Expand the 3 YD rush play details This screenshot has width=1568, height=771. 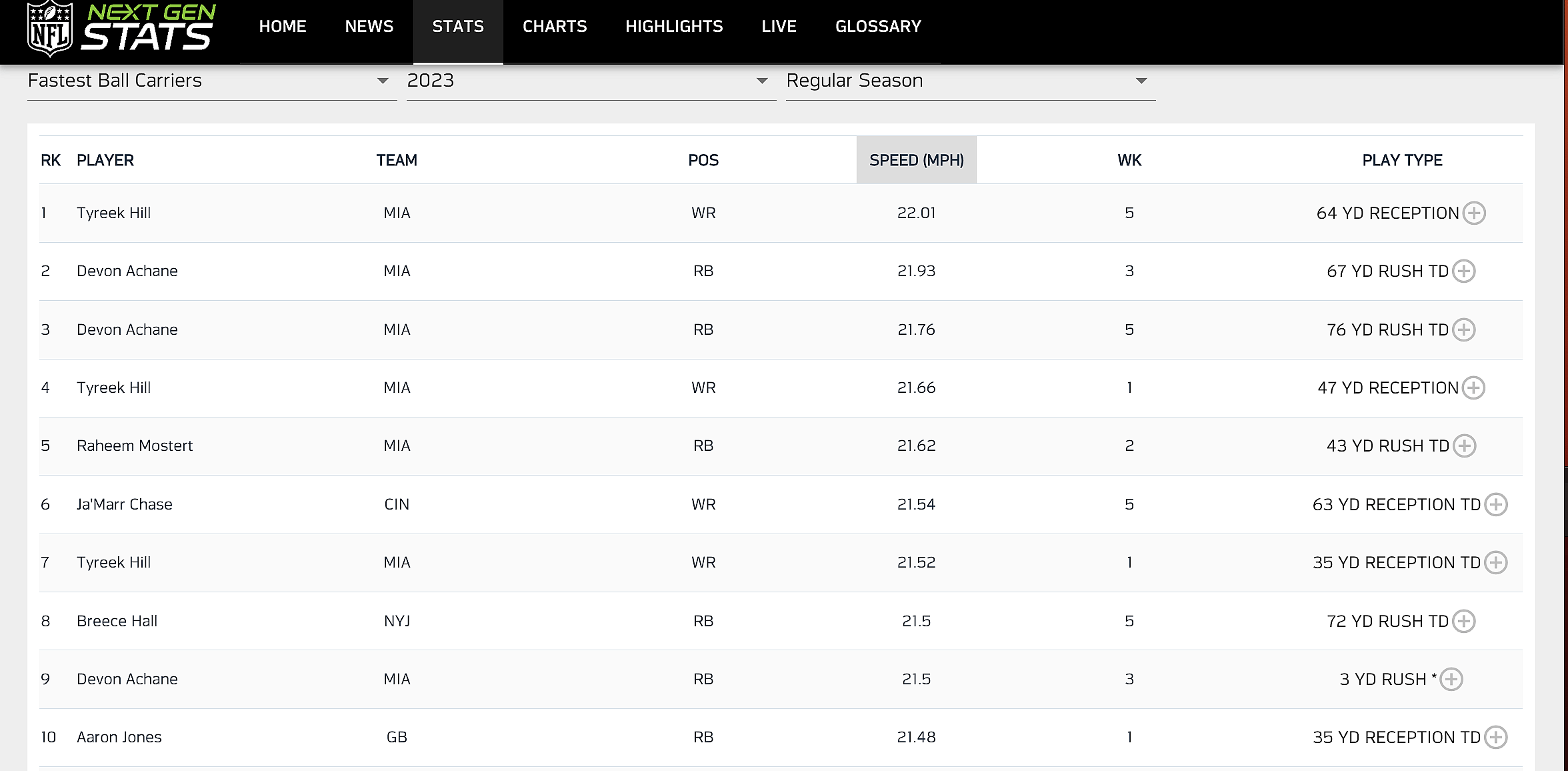pos(1451,680)
